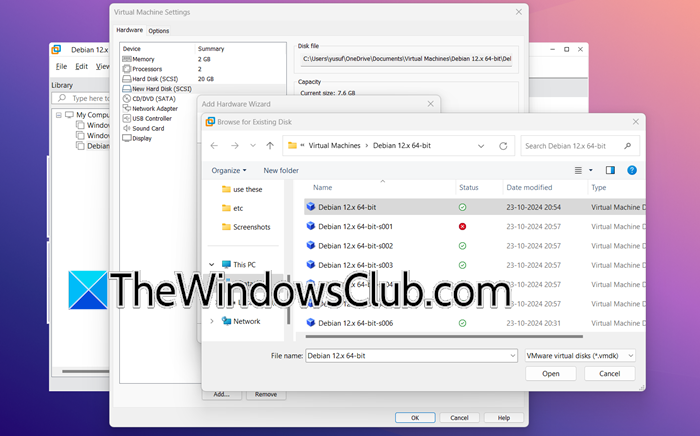Change the view layout icon
The height and width of the screenshot is (436, 700).
578,170
